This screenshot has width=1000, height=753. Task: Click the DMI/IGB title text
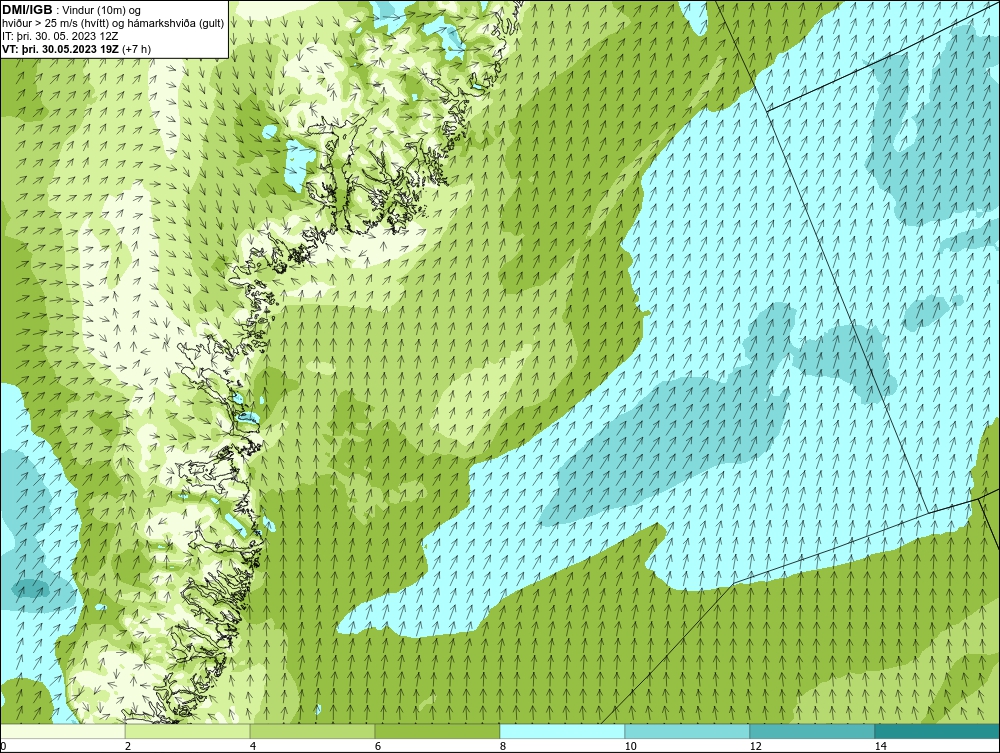(x=27, y=10)
